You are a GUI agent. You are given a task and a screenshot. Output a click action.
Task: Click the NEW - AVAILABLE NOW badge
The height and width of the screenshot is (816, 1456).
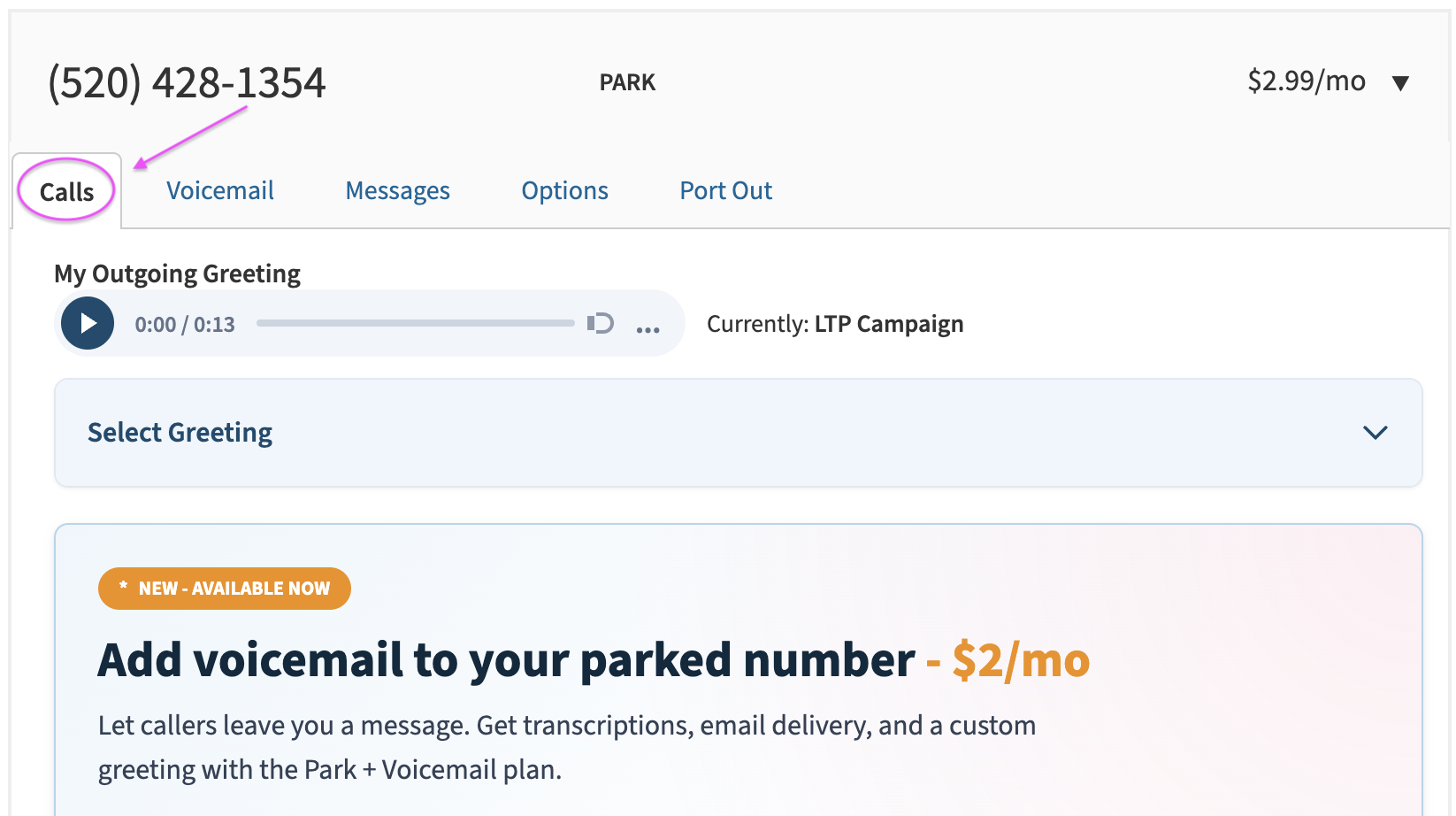click(x=225, y=589)
